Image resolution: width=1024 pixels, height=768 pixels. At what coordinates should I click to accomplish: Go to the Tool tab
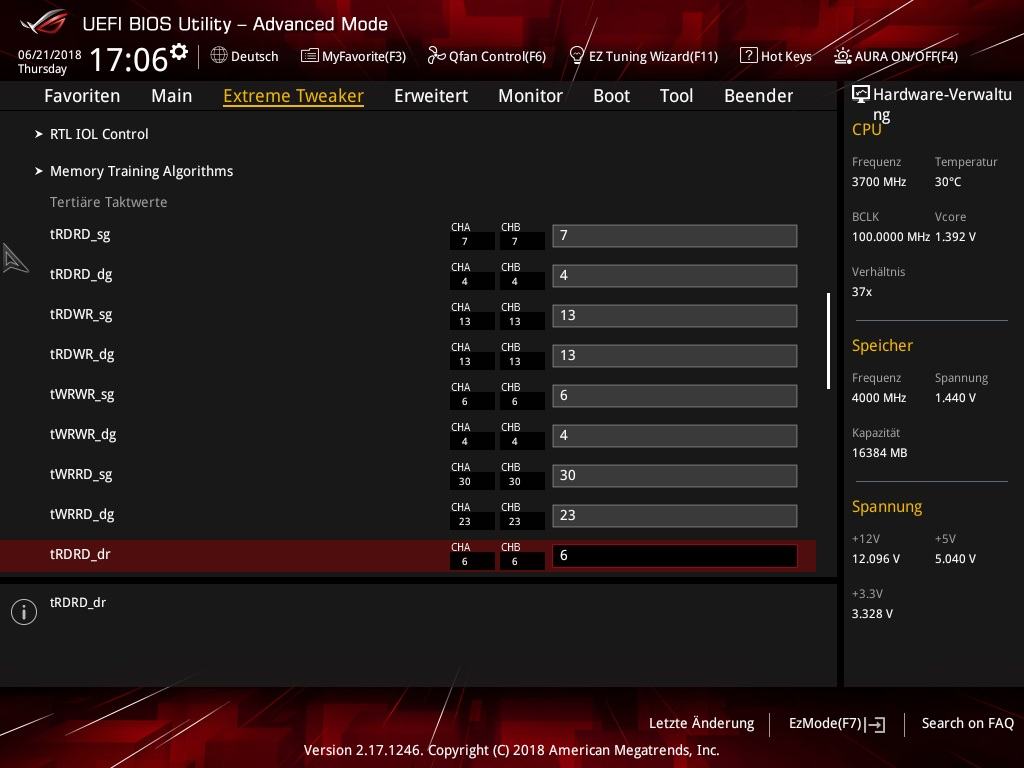[x=677, y=96]
